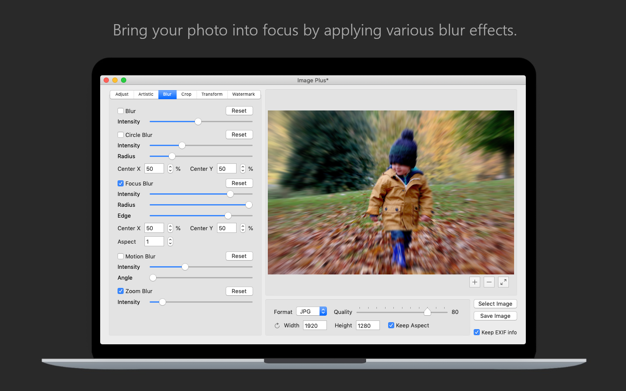Click the Focus Blur Center X stepper
The image size is (626, 391).
170,228
